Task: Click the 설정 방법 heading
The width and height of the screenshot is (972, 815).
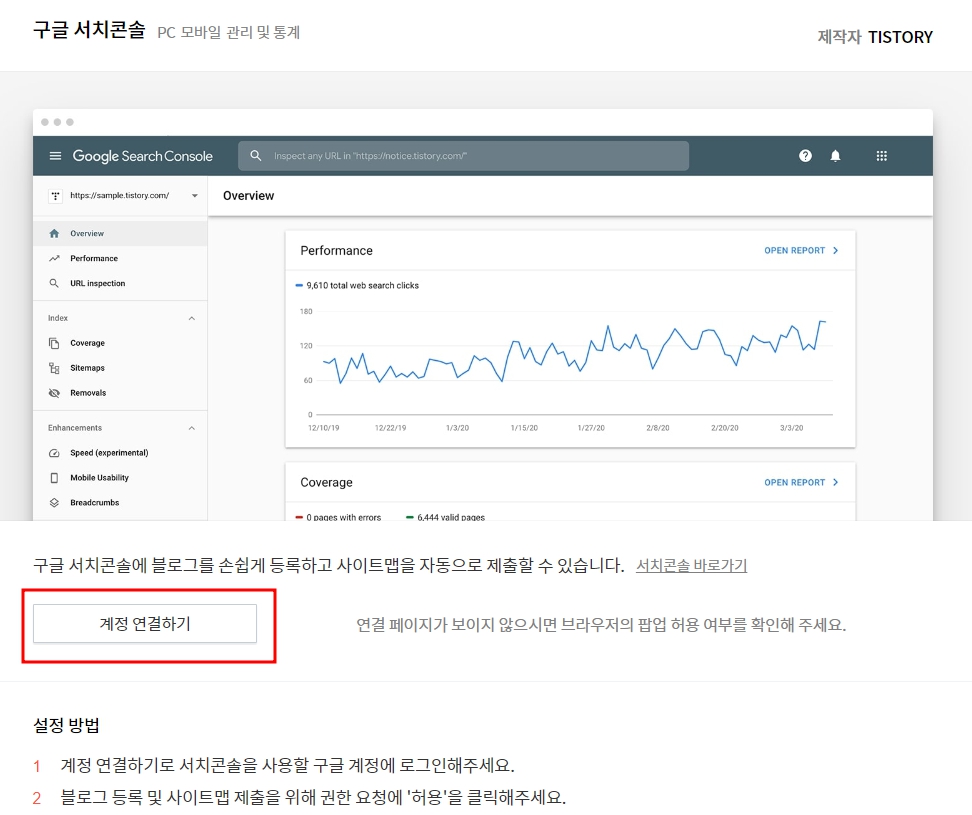Action: (x=66, y=725)
